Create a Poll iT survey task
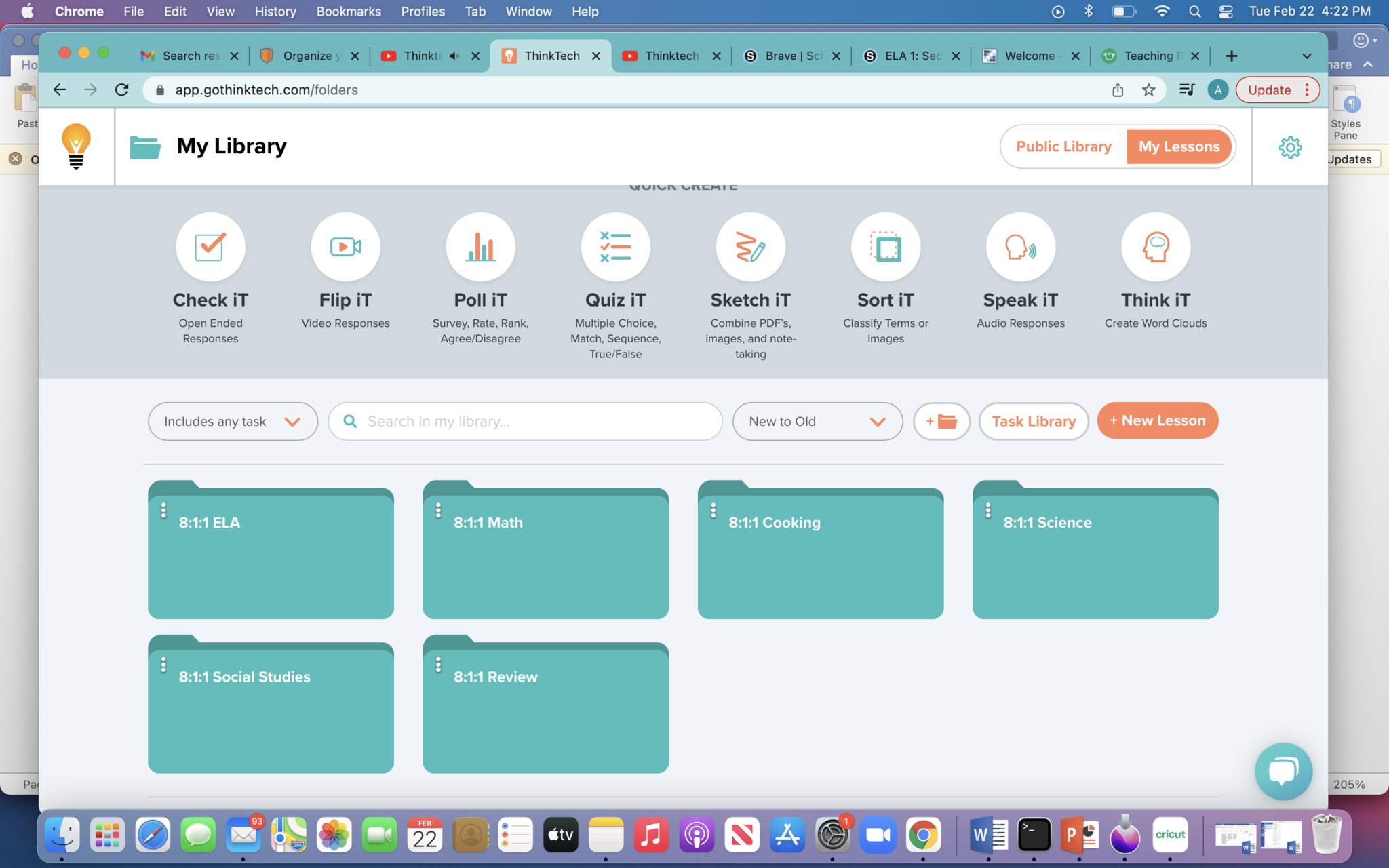 coord(480,247)
